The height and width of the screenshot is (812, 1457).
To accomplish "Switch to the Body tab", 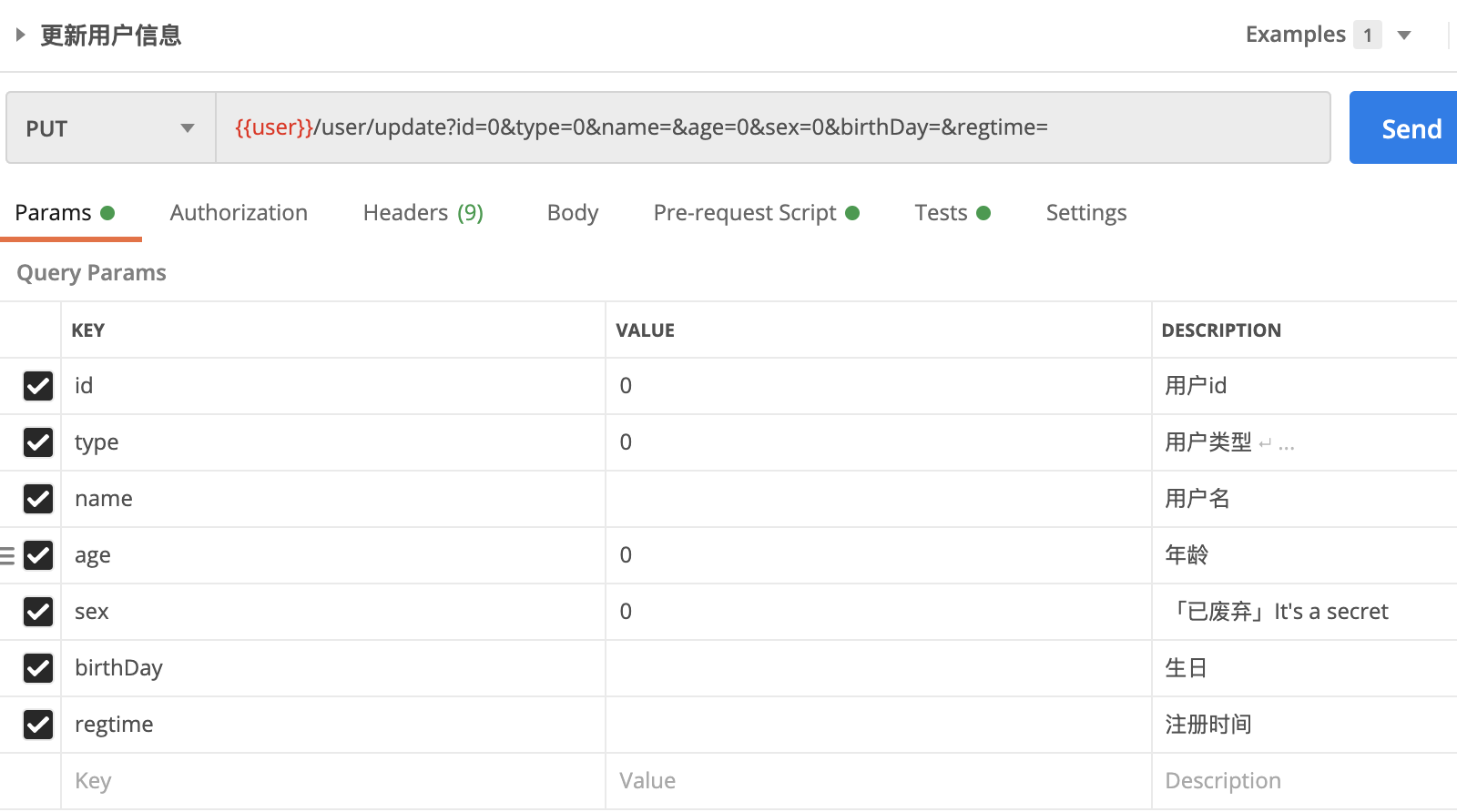I will tap(573, 213).
